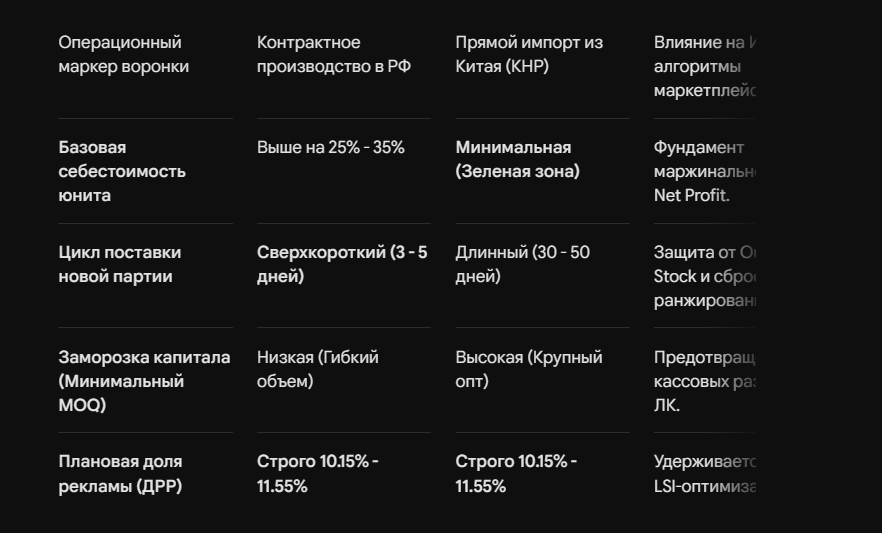Click the 'Плановая доля рекламы (ДРР)' label
The image size is (882, 533).
pyautogui.click(x=120, y=473)
